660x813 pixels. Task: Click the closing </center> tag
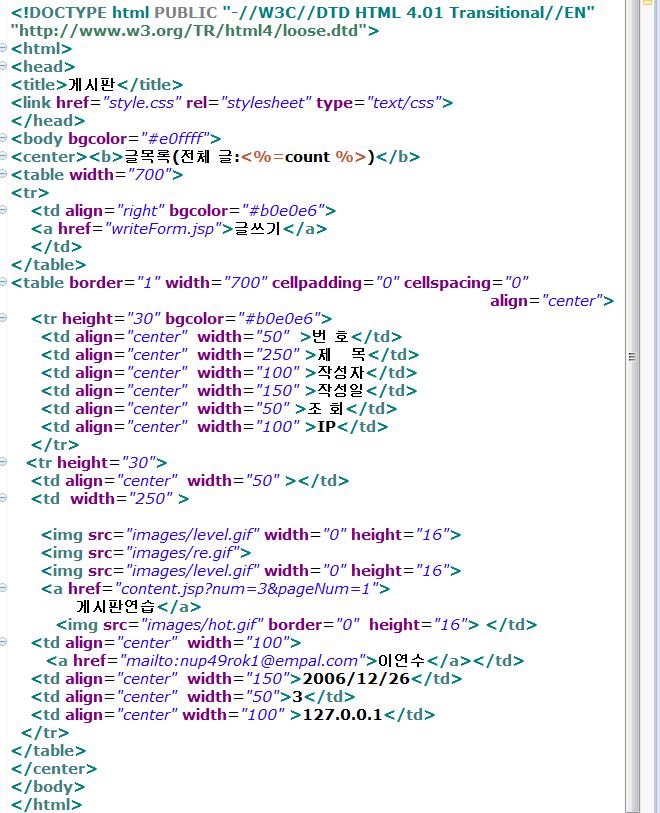(x=54, y=768)
